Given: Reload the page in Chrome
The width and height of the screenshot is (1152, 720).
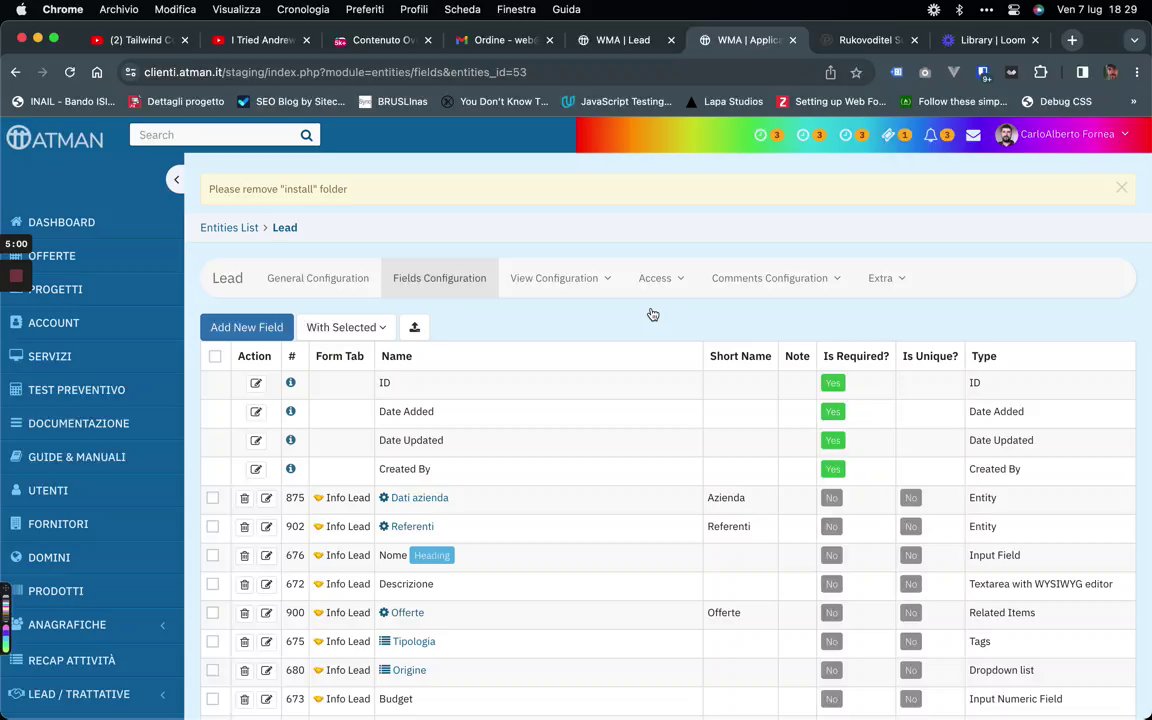Looking at the screenshot, I should coord(70,72).
